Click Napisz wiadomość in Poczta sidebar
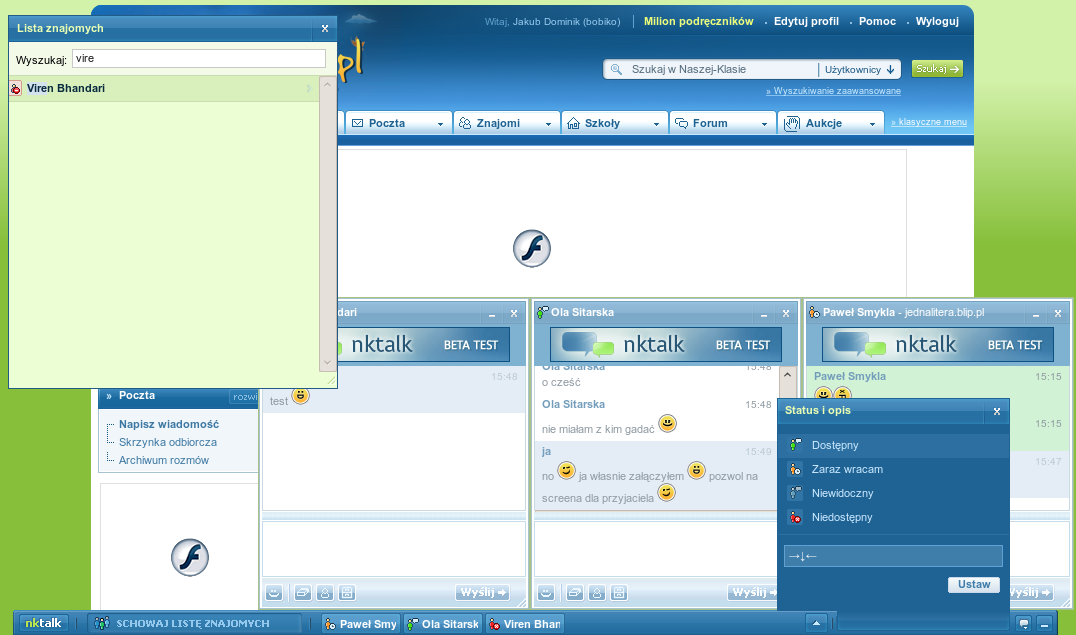Viewport: 1076px width, 635px height. coord(169,424)
